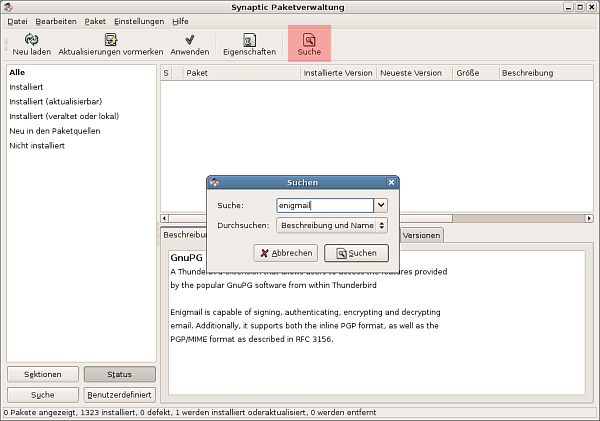Click the Status button
Screen dimensions: 600x421
pos(119,374)
